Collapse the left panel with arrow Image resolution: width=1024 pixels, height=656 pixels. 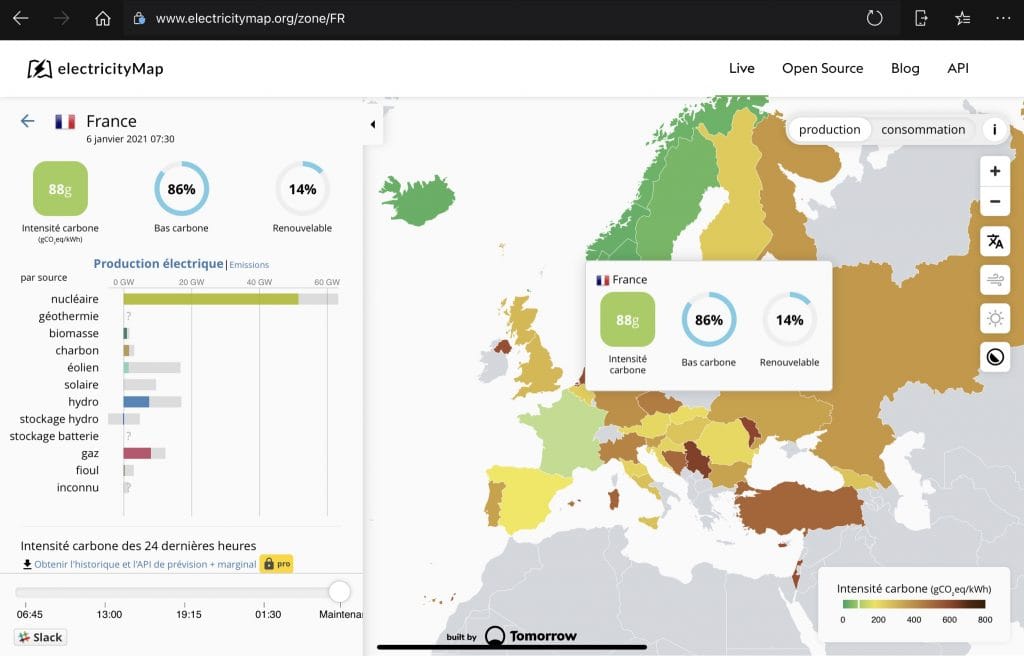pyautogui.click(x=373, y=124)
